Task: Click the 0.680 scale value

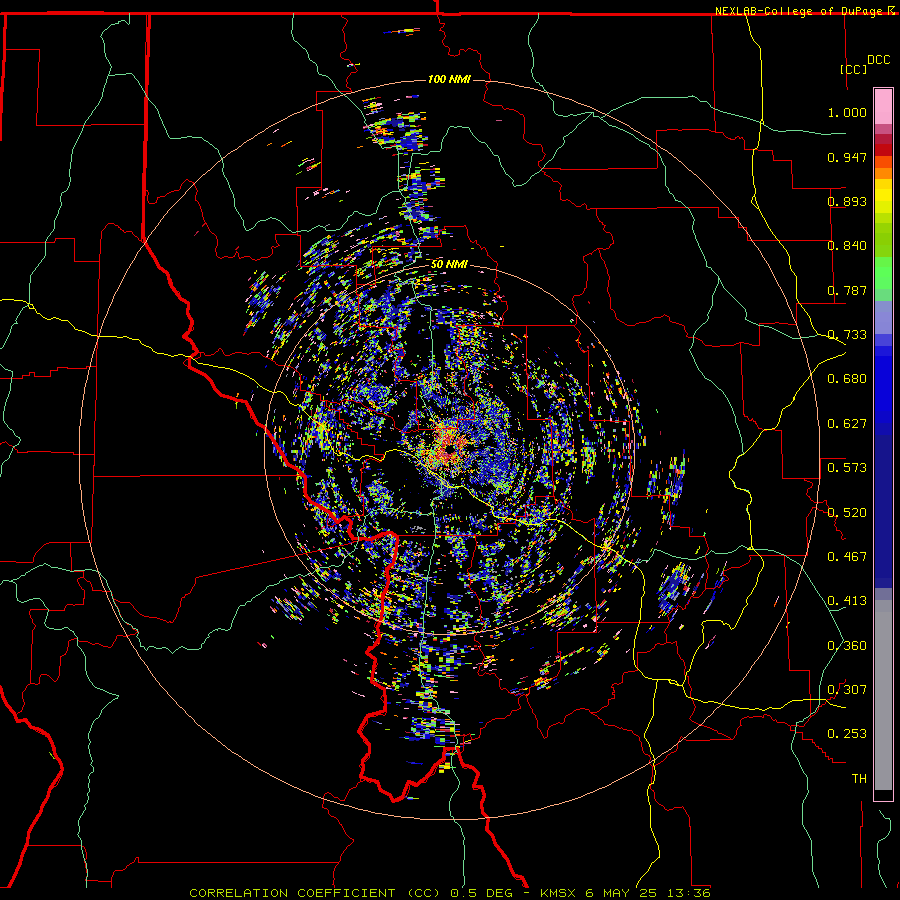Action: point(847,379)
